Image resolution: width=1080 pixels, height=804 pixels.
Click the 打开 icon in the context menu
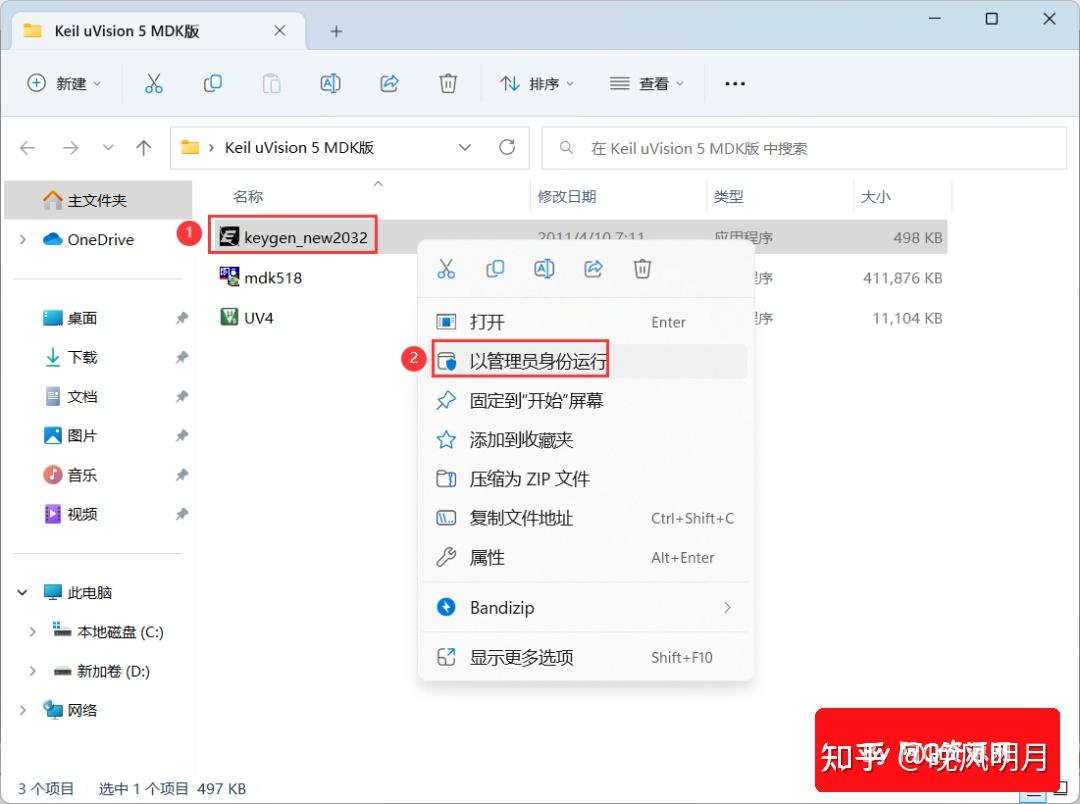coord(446,321)
